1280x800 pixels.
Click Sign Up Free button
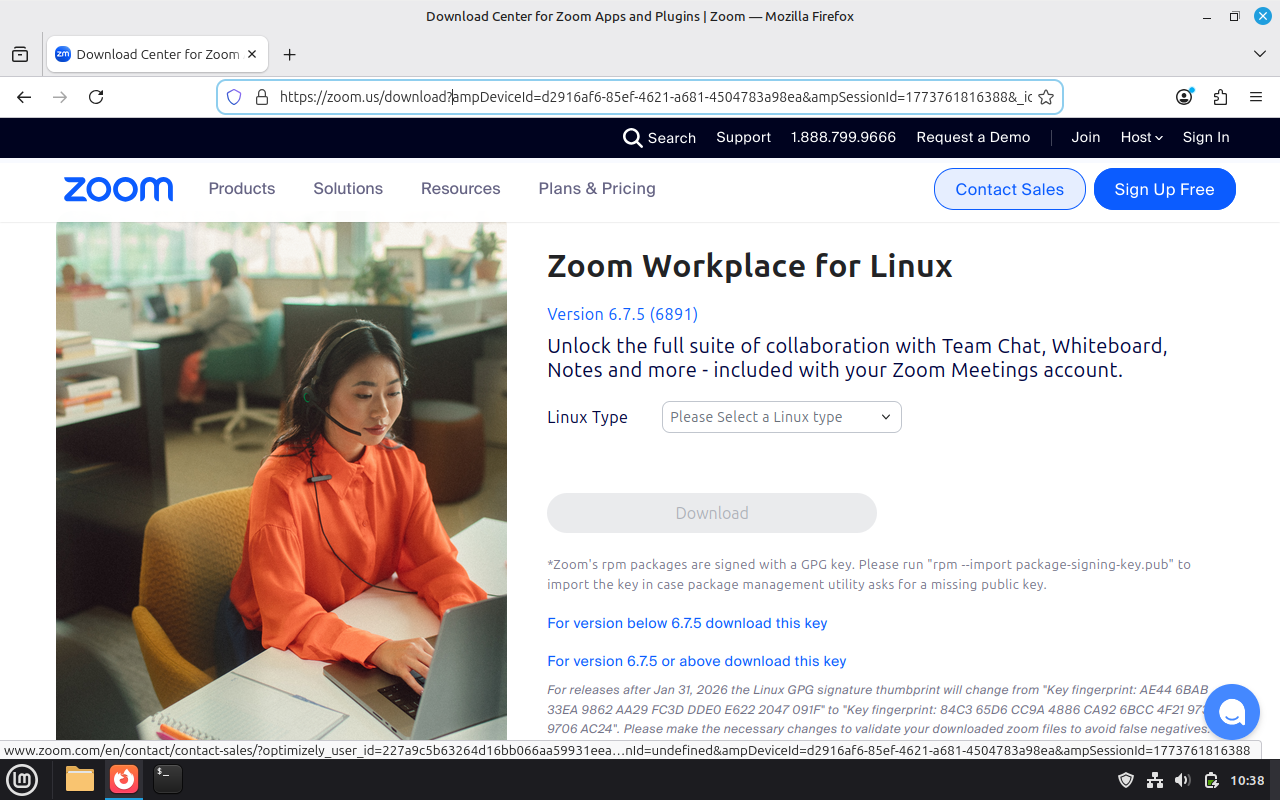click(x=1164, y=189)
